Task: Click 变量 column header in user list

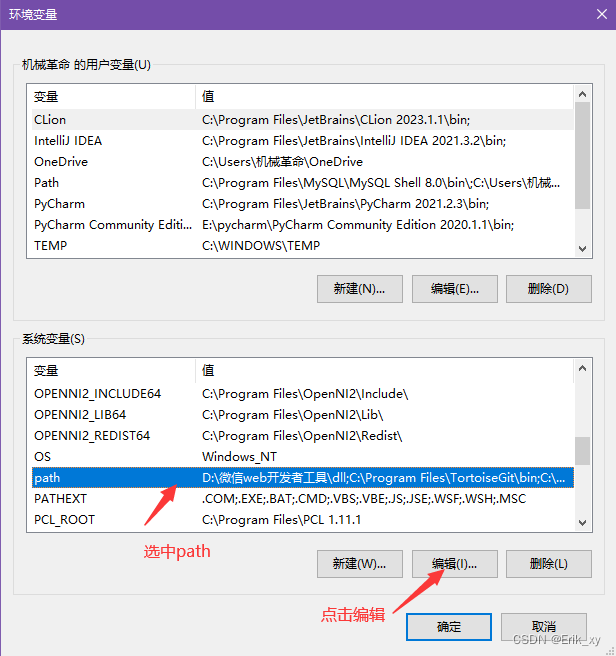Action: click(111, 97)
